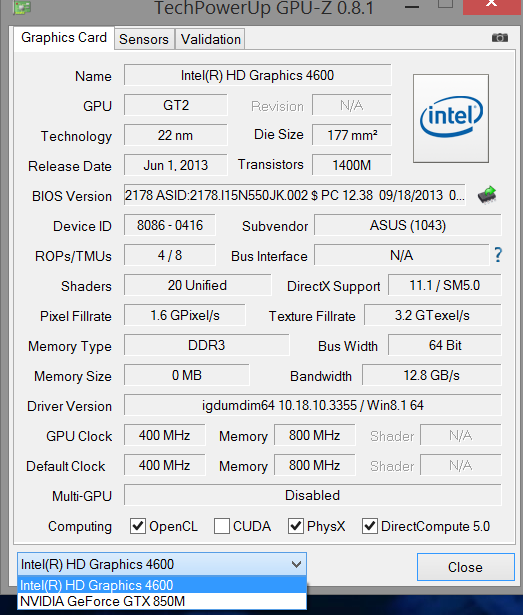
Task: Minimize the GPU-Z window
Action: (x=412, y=7)
